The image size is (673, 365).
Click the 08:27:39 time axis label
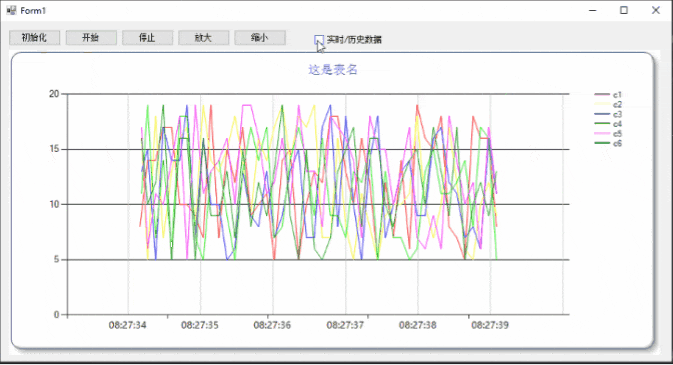coord(490,325)
